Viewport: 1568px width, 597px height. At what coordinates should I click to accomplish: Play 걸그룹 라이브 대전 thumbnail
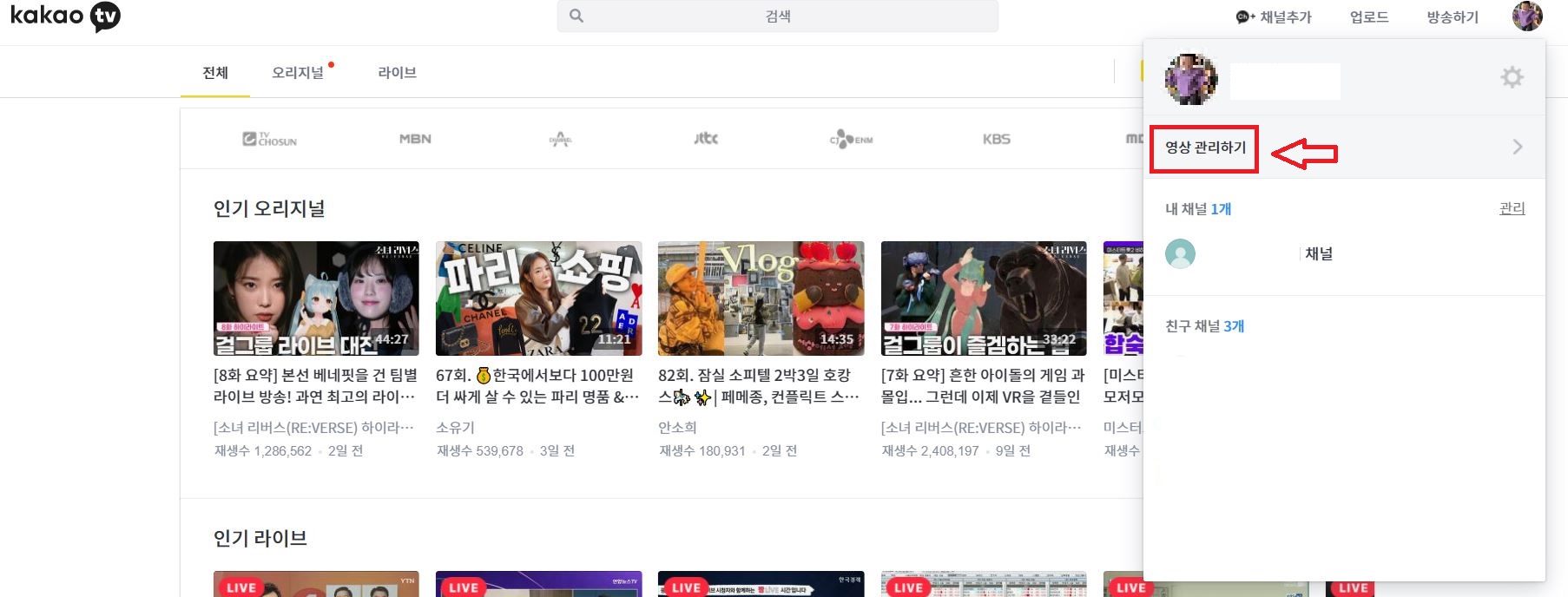point(316,298)
